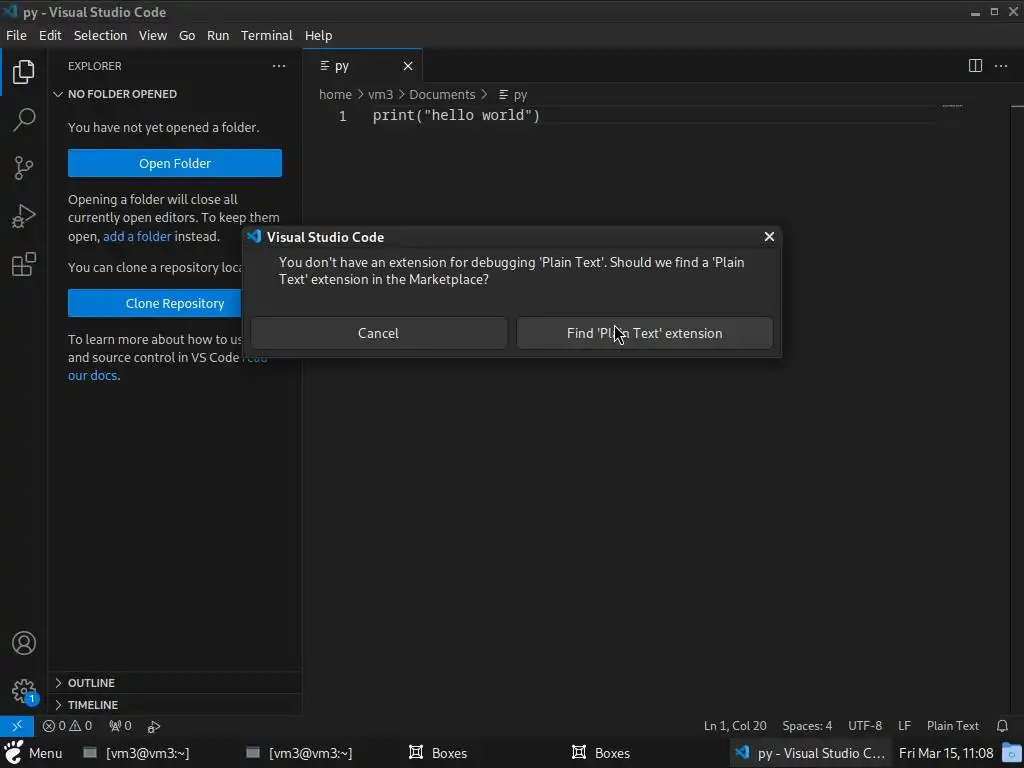Click the Explorer more actions ellipsis
The image size is (1024, 768).
click(279, 66)
